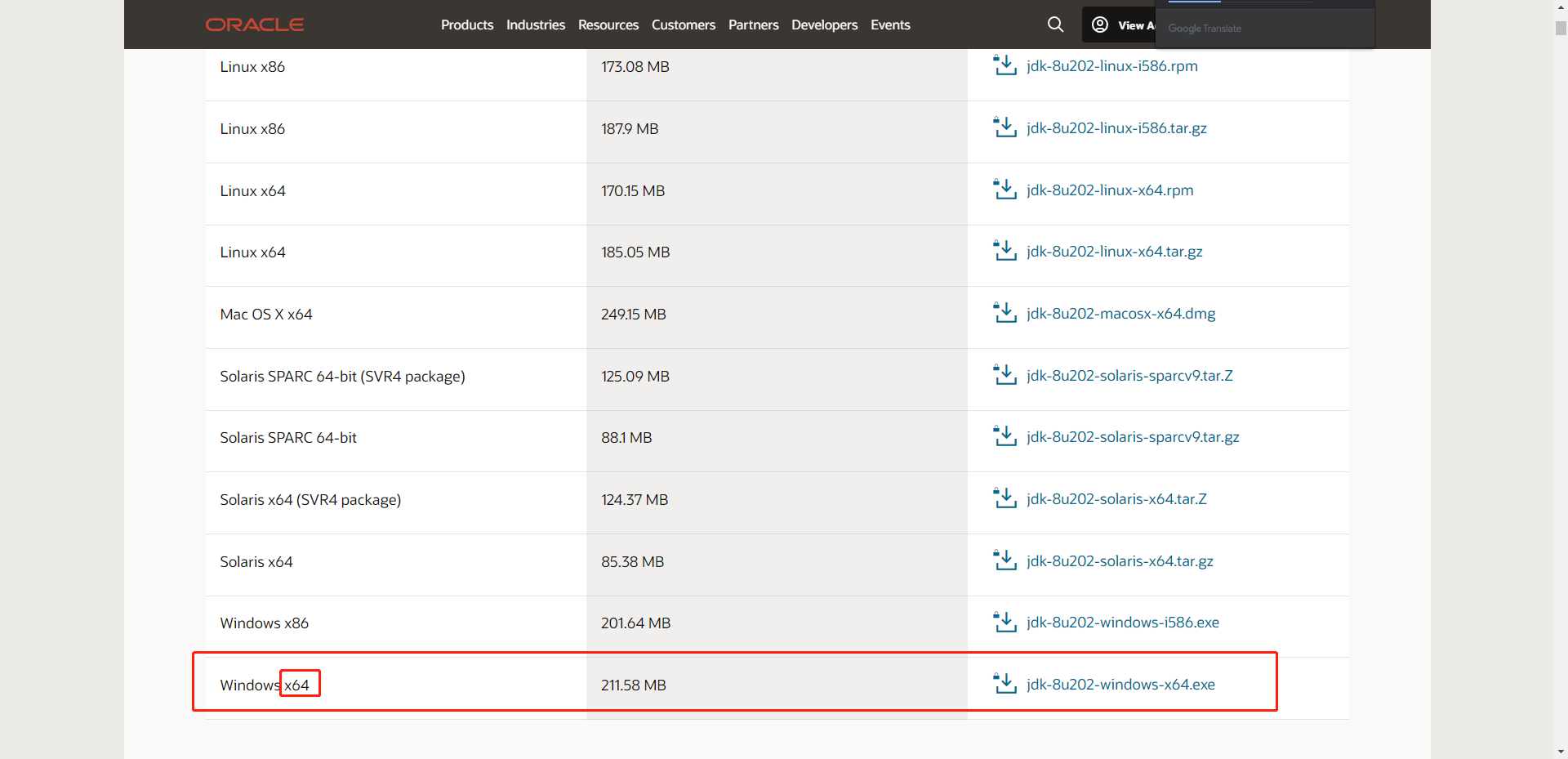
Task: Select the 211.58 MB size cell
Action: (777, 689)
